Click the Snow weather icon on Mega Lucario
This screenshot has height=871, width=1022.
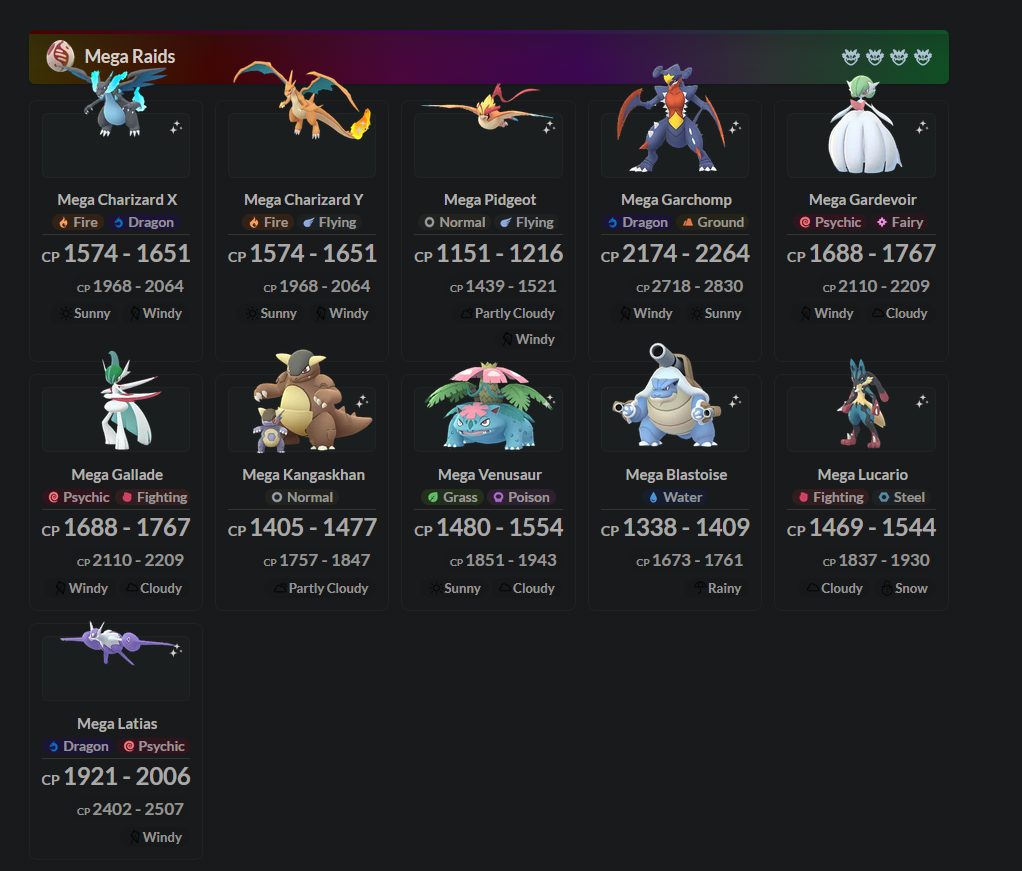point(886,588)
